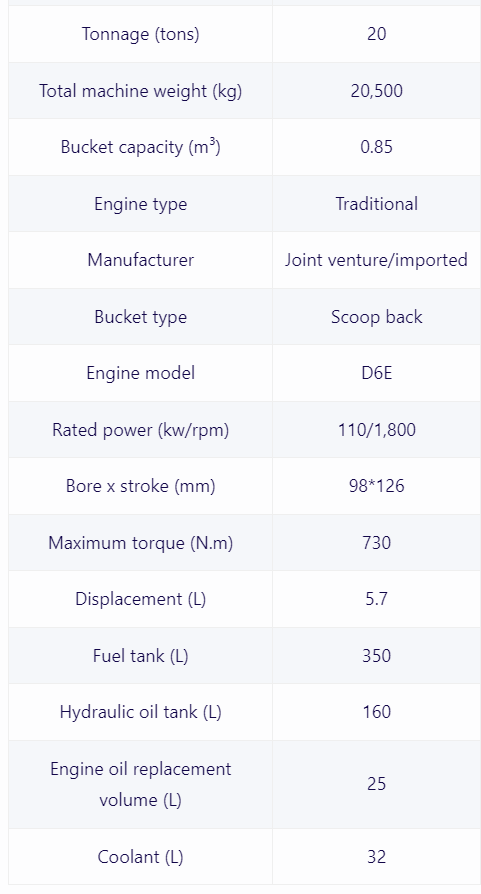Screen dimensions: 481x894
Task: Select the Maximum torque (N.m) label
Action: (140, 543)
